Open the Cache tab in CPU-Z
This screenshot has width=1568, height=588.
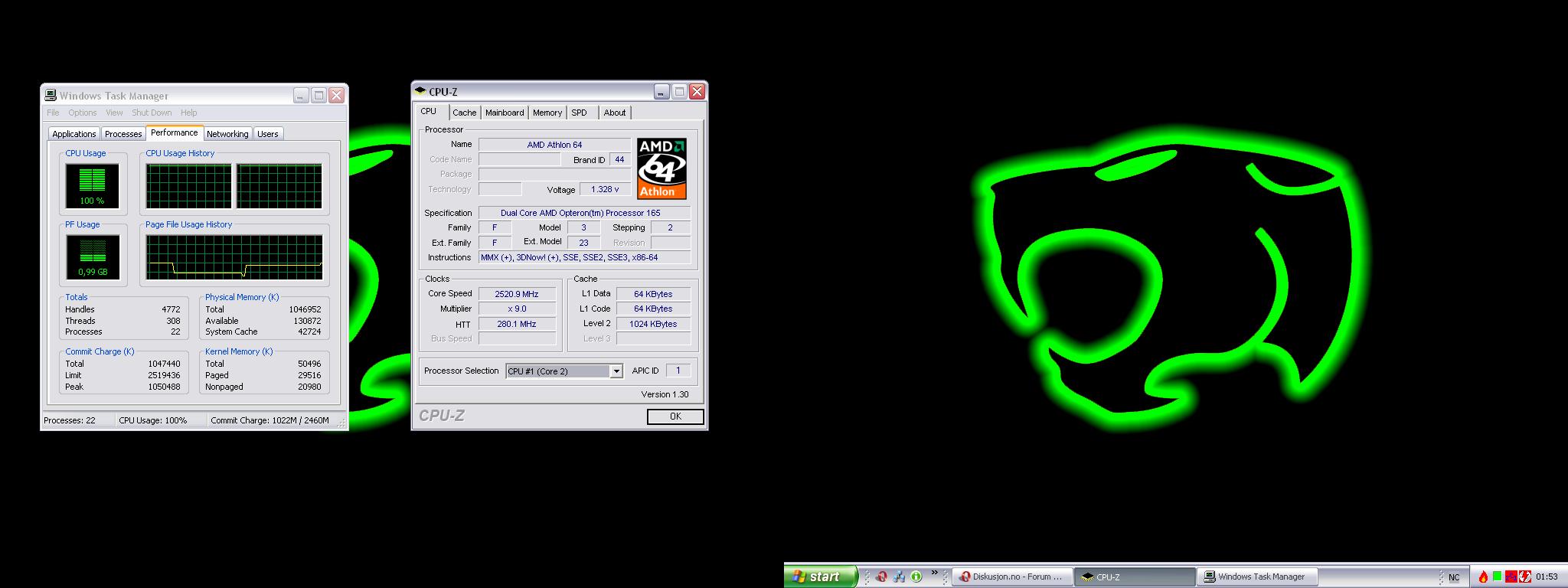pos(464,113)
